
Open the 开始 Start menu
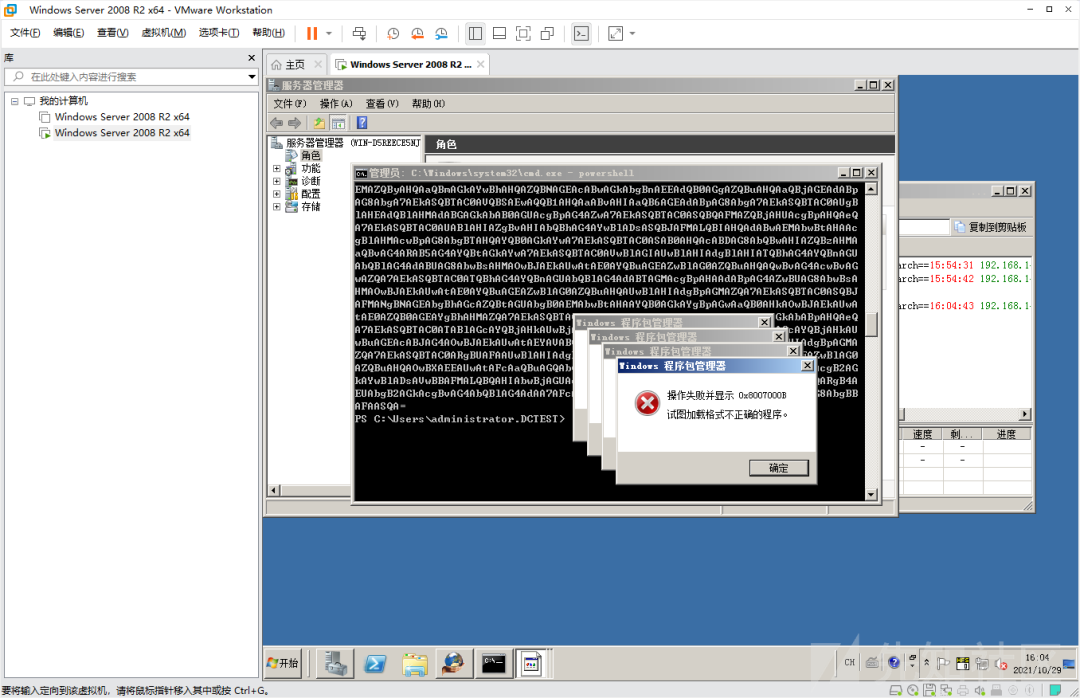[x=283, y=663]
